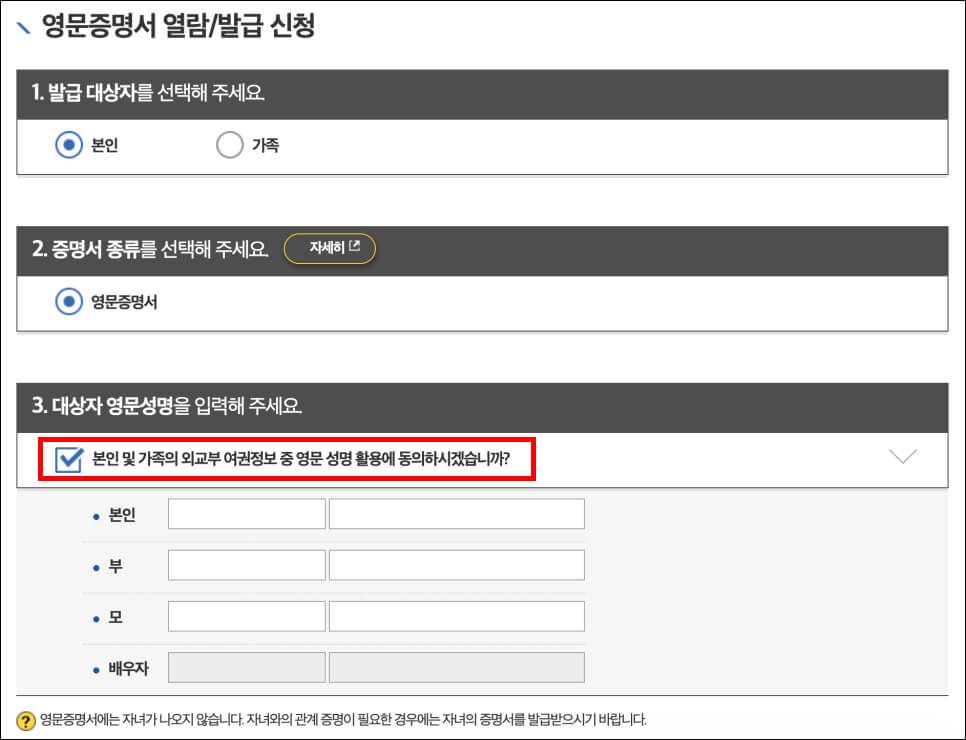Select the 본인 radio button

click(x=68, y=144)
